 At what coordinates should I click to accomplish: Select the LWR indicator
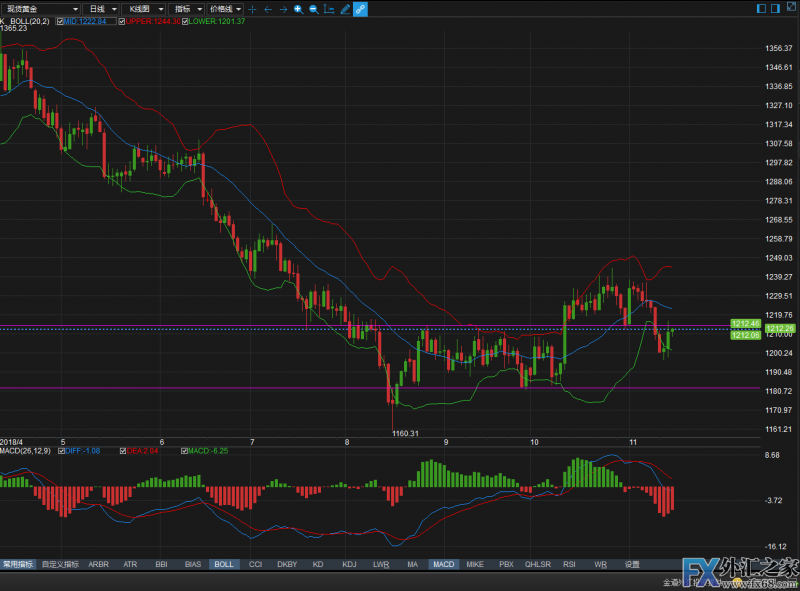[381, 564]
